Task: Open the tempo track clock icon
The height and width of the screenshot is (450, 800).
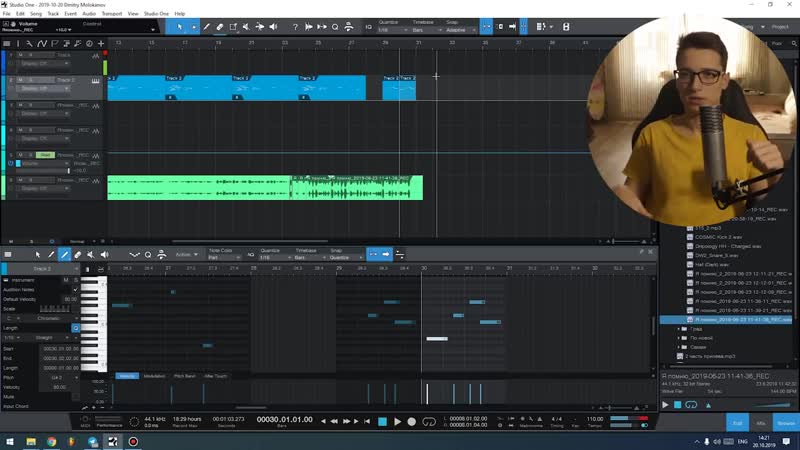Action: (x=89, y=43)
